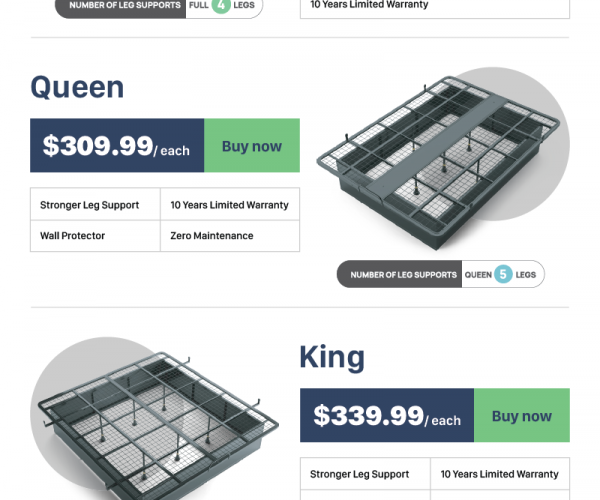
Task: Click the Number of Leg Supports label beside Full
Action: tap(125, 5)
